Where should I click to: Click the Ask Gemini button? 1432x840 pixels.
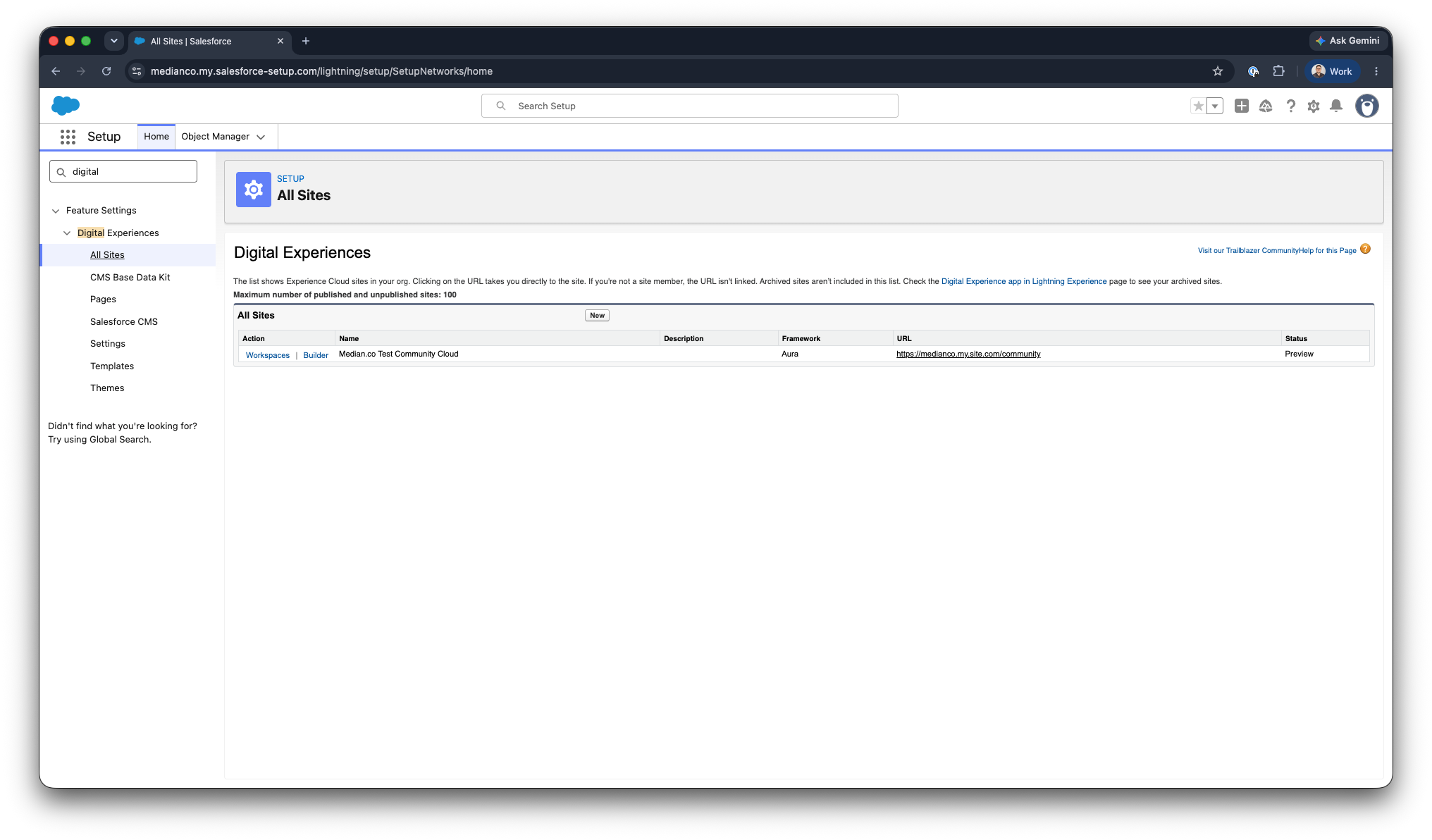(x=1347, y=41)
